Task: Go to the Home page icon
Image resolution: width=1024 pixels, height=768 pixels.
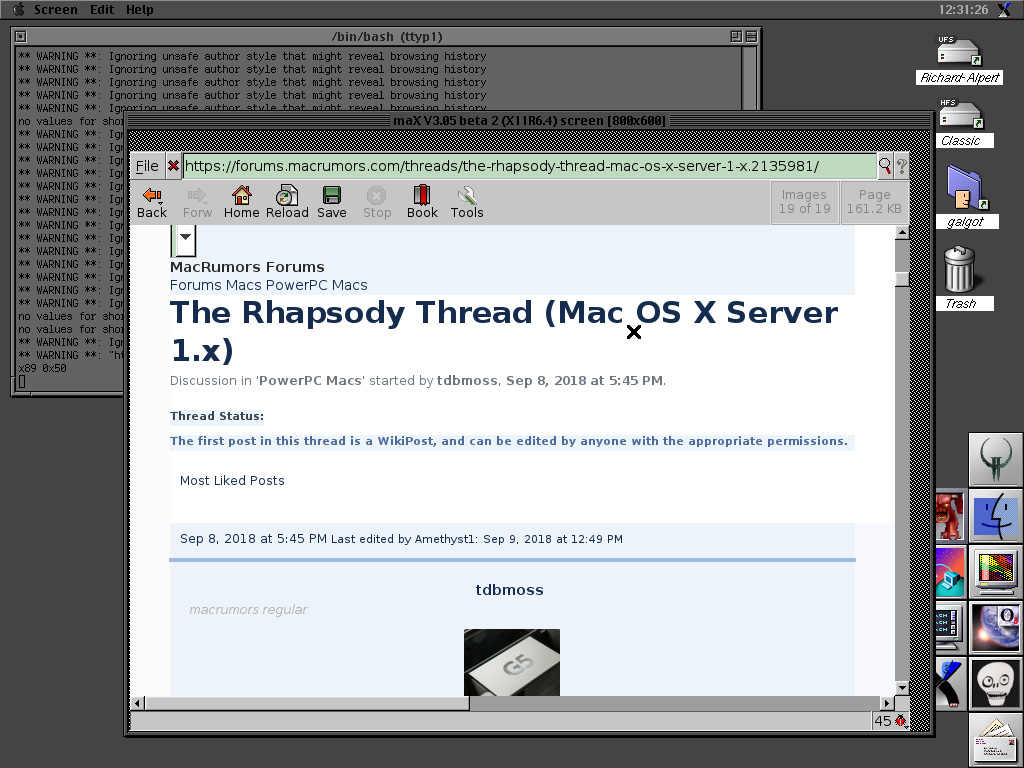Action: pos(242,202)
